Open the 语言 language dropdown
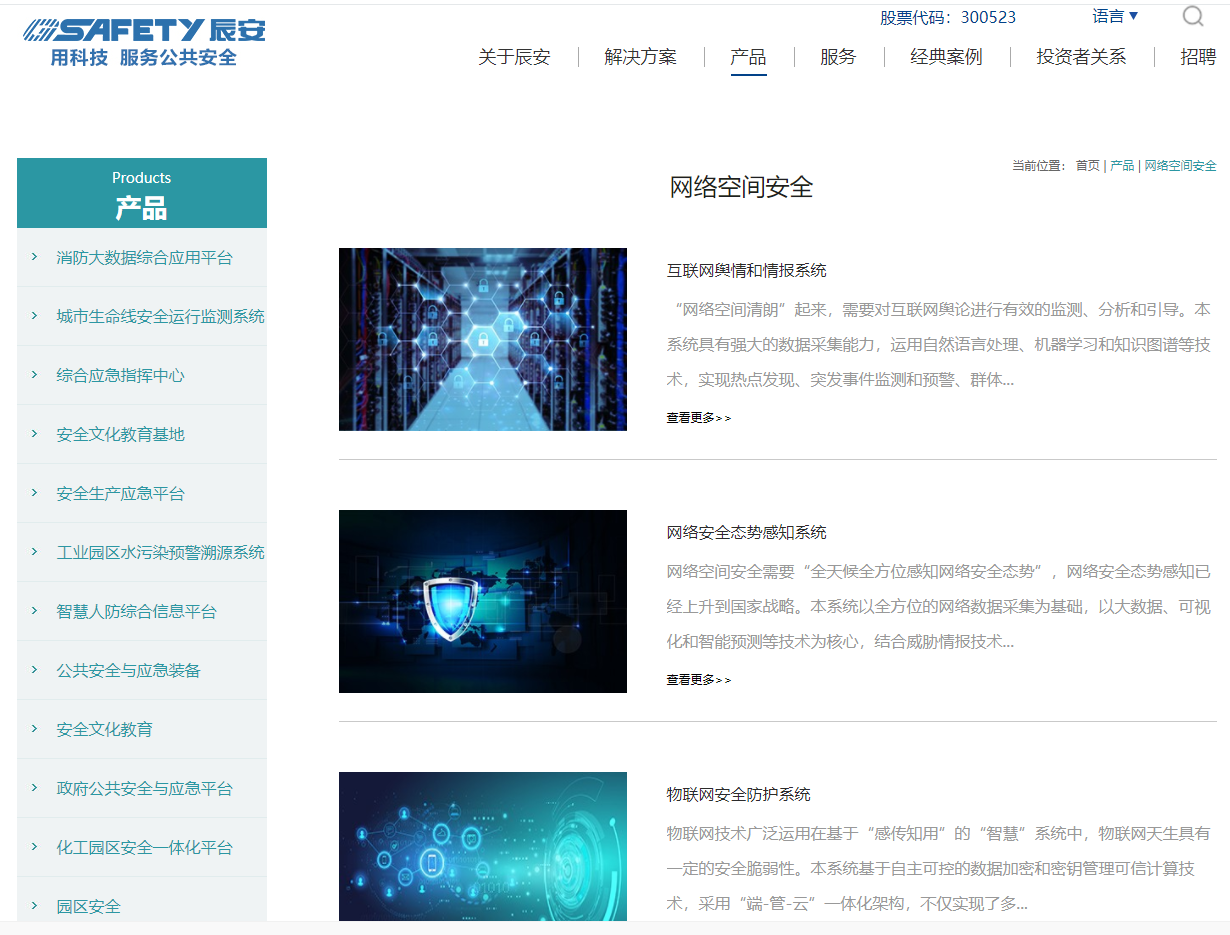Screen dimensions: 1230x935 1115,16
